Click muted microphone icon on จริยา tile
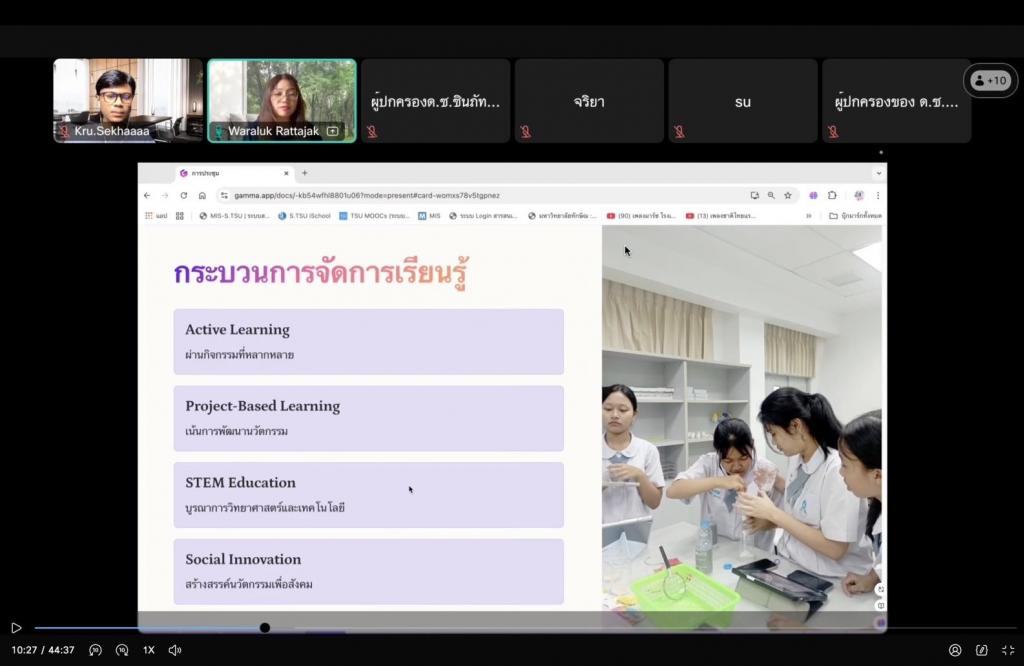This screenshot has height=666, width=1024. point(526,131)
